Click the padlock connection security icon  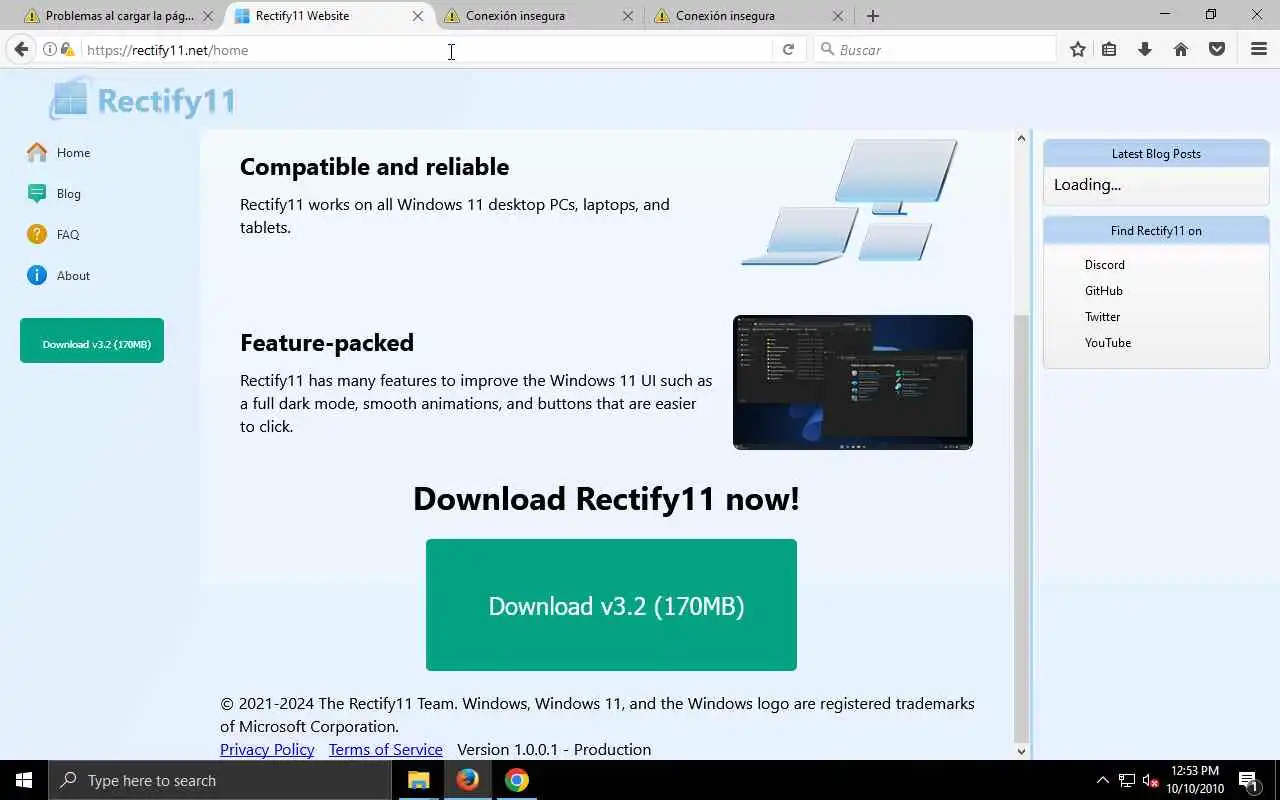pos(67,49)
